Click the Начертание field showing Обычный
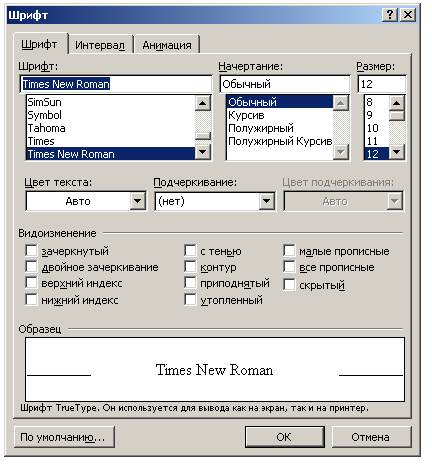This screenshot has height=473, width=432. tap(285, 84)
